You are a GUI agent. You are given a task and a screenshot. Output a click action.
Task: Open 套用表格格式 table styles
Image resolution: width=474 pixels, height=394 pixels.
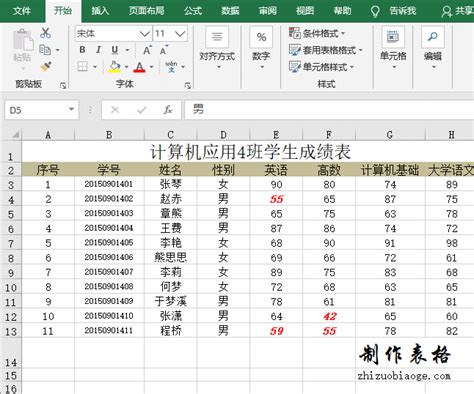click(326, 50)
